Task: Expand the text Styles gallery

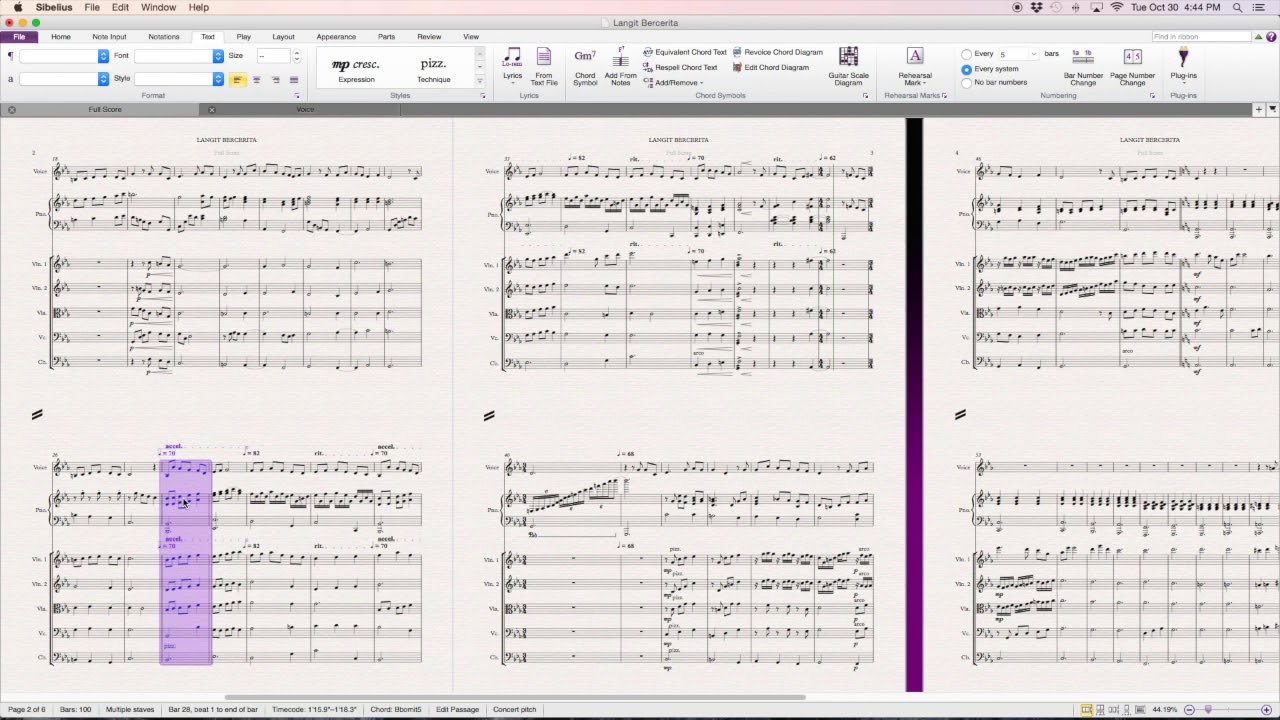Action: pyautogui.click(x=480, y=81)
